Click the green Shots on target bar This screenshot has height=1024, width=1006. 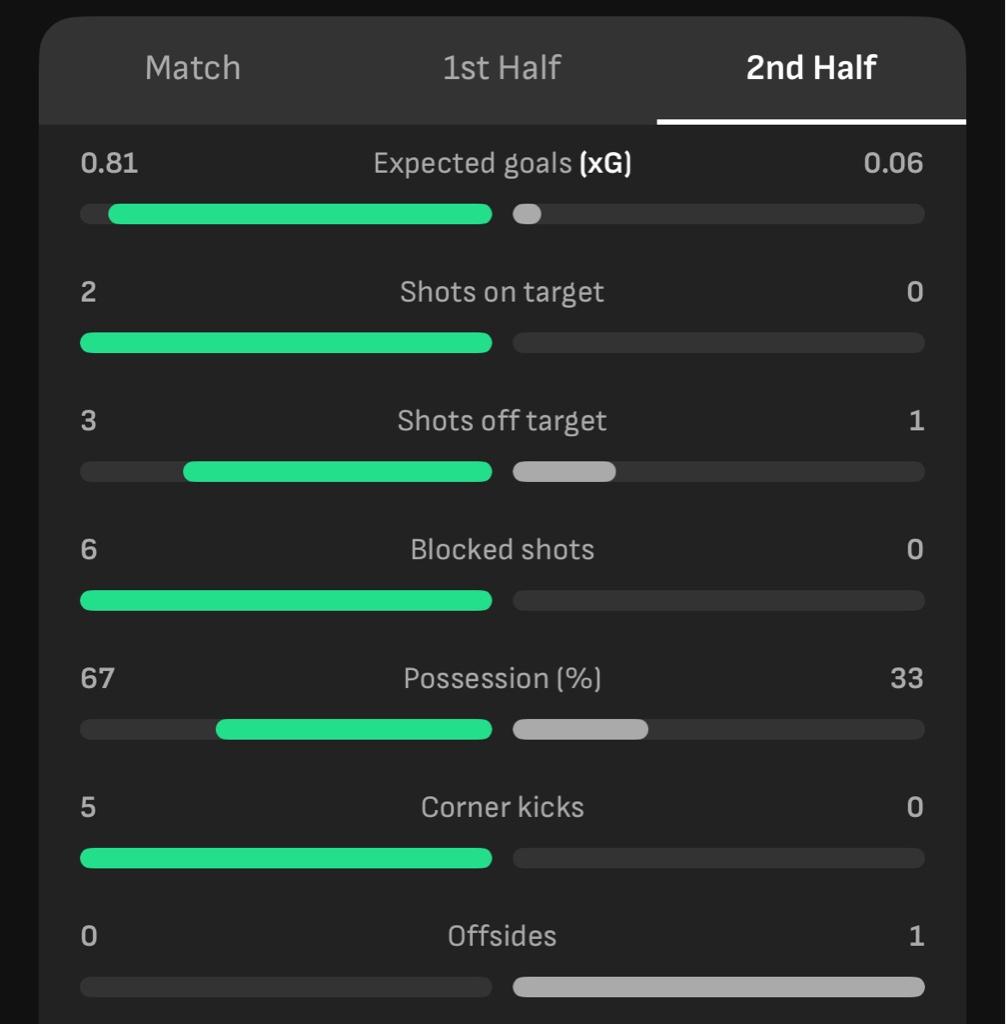tap(286, 343)
